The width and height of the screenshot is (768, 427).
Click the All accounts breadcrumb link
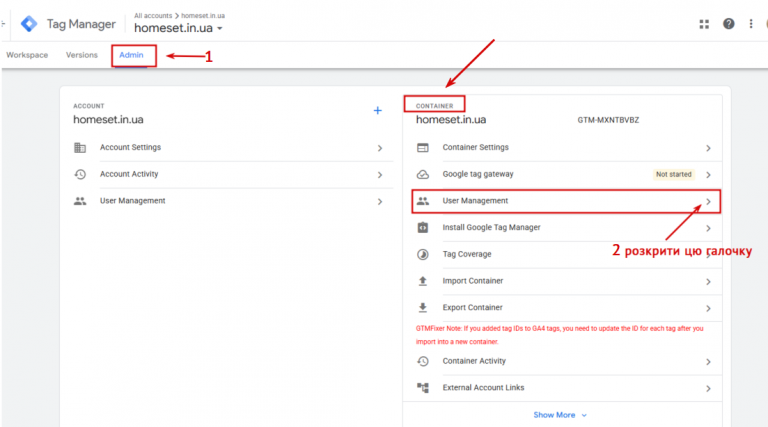tap(153, 16)
